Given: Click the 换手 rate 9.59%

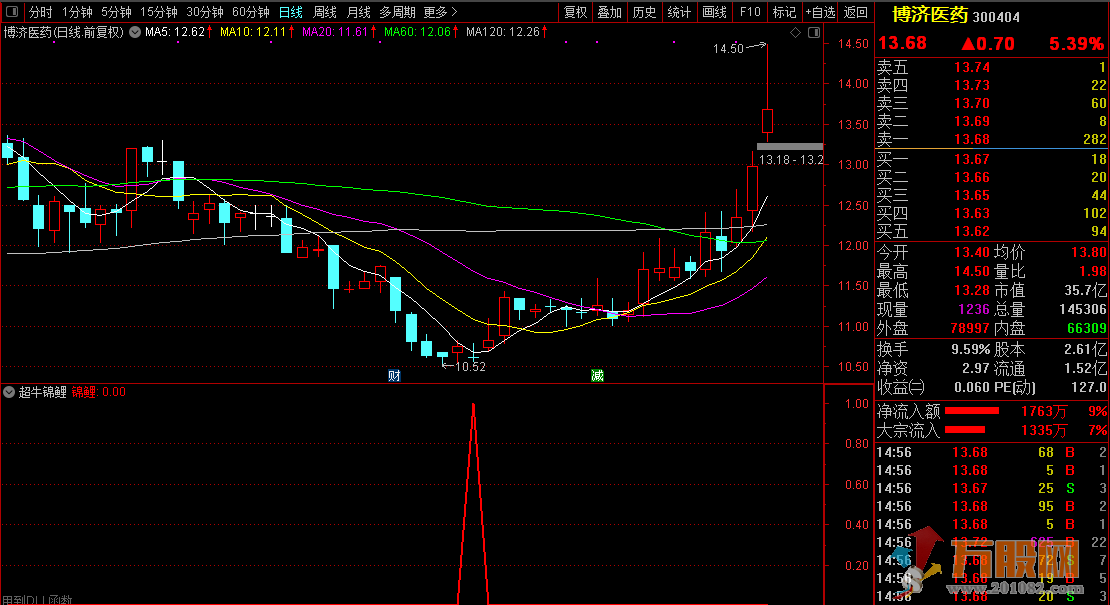Looking at the screenshot, I should [x=971, y=349].
